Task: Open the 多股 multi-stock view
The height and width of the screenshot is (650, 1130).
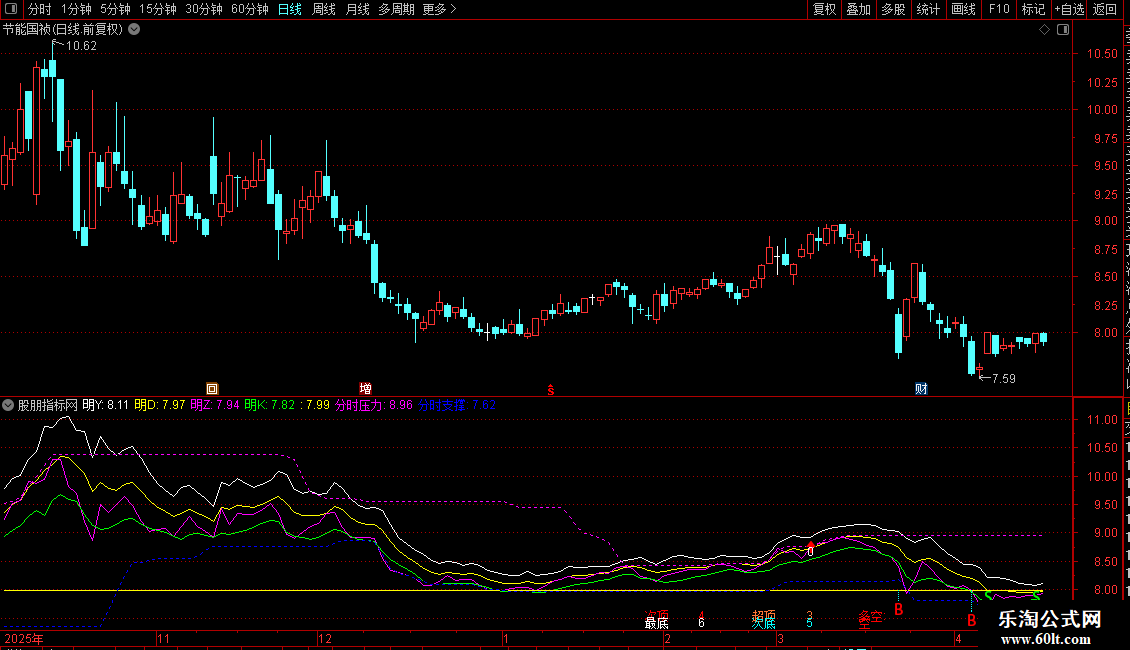Action: pyautogui.click(x=893, y=9)
